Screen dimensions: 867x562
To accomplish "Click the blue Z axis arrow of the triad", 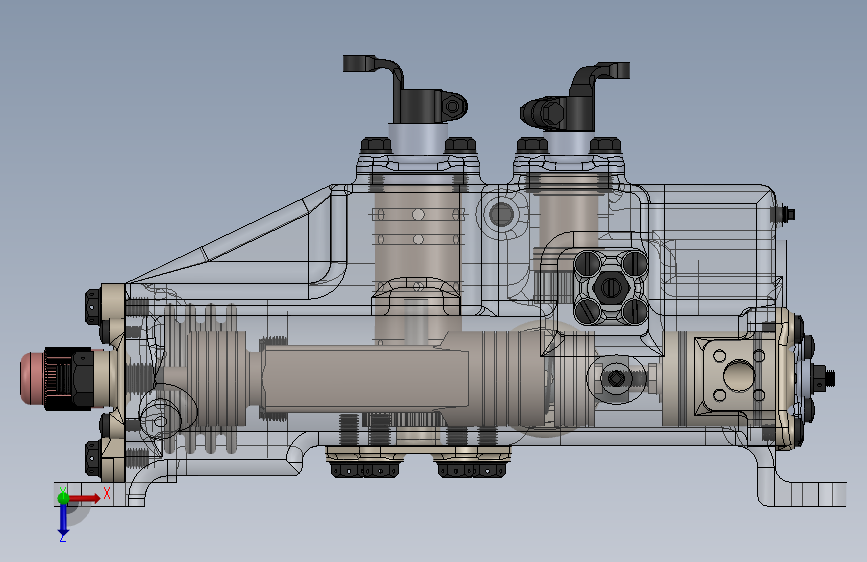I will [x=63, y=520].
